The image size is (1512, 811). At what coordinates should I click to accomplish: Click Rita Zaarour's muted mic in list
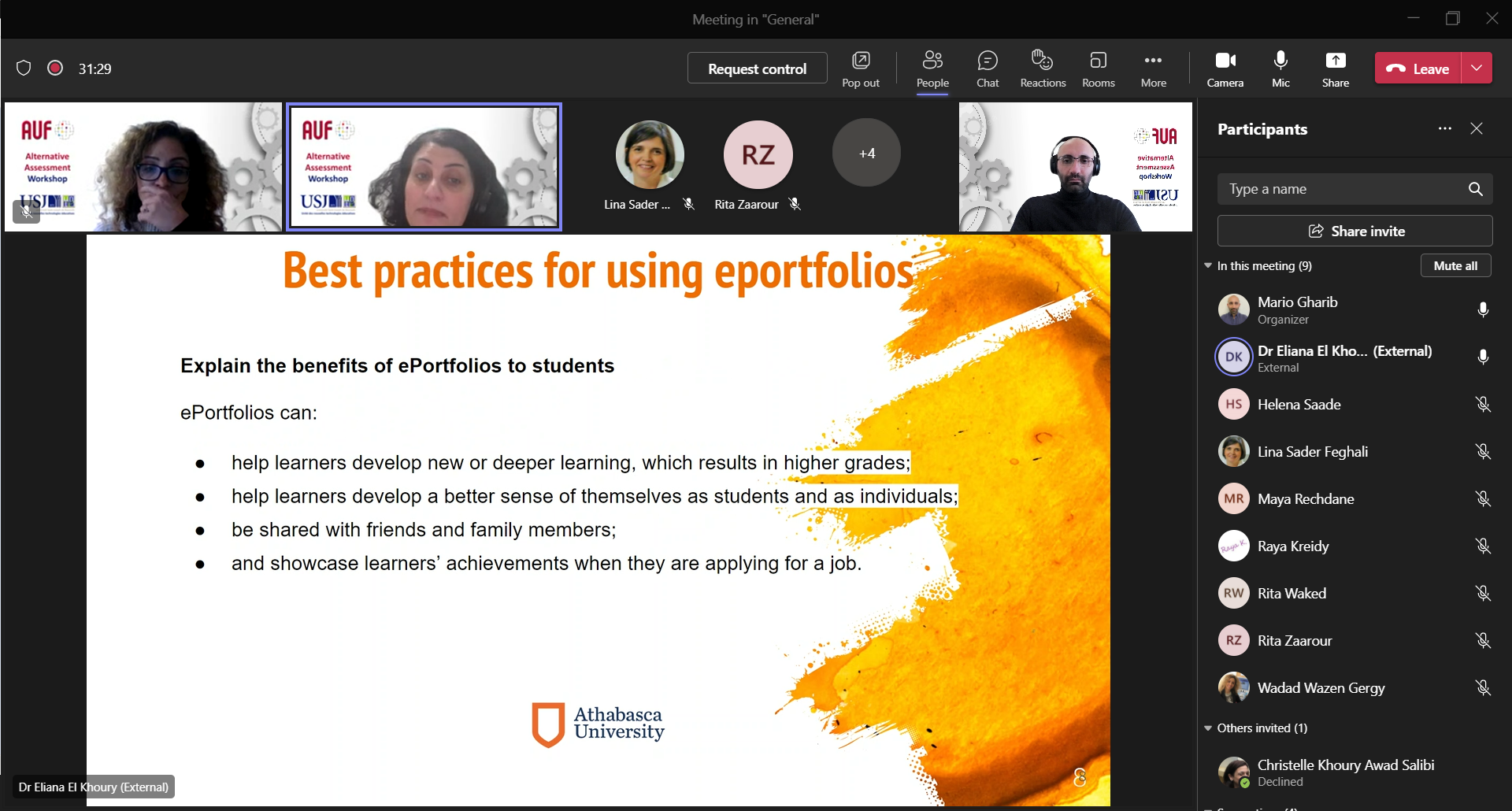tap(1483, 640)
